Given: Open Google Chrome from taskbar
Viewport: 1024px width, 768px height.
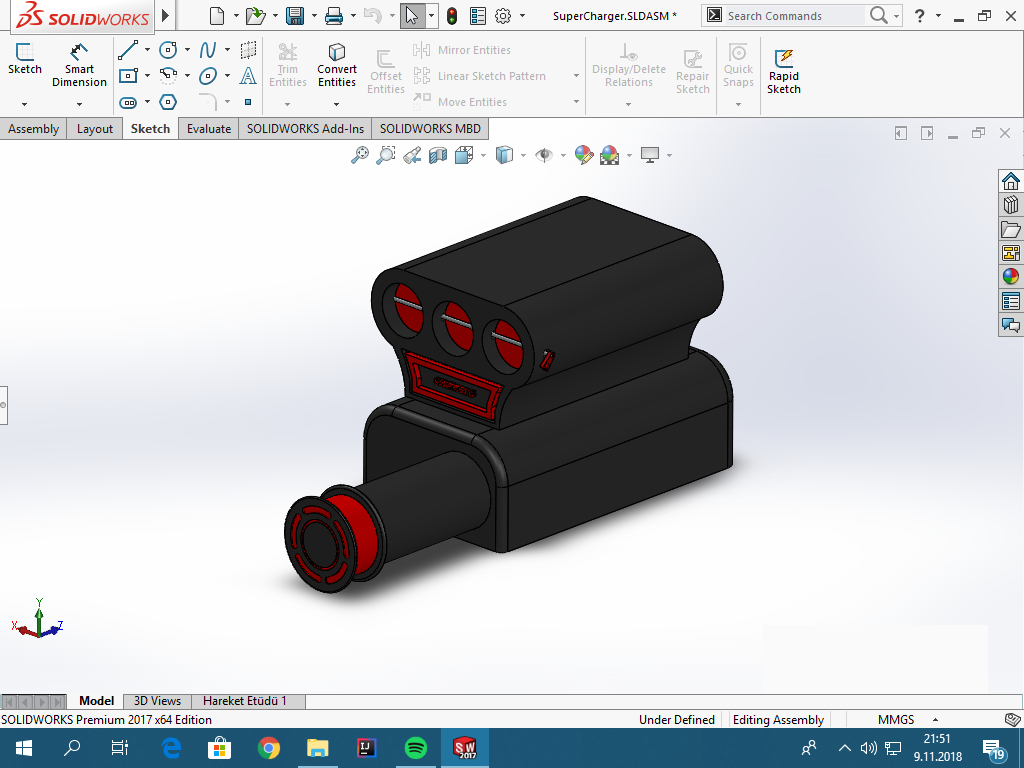Looking at the screenshot, I should tap(268, 748).
